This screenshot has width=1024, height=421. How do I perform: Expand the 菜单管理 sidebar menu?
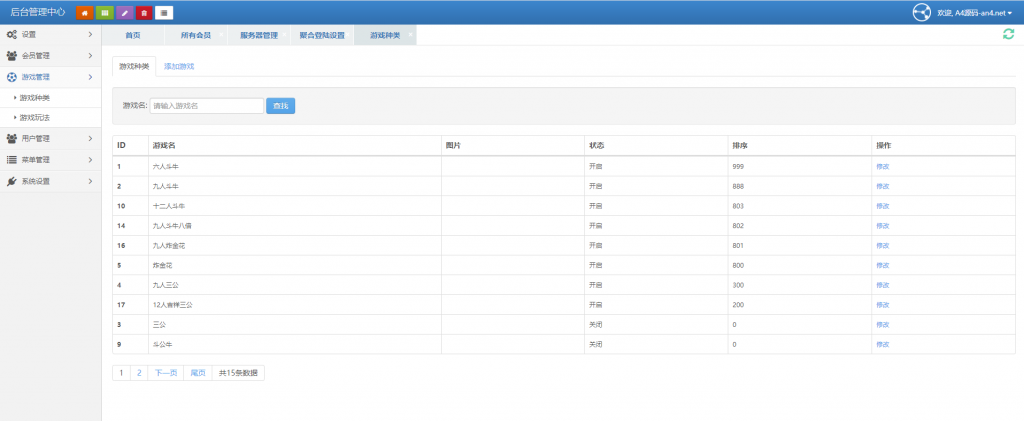point(50,160)
